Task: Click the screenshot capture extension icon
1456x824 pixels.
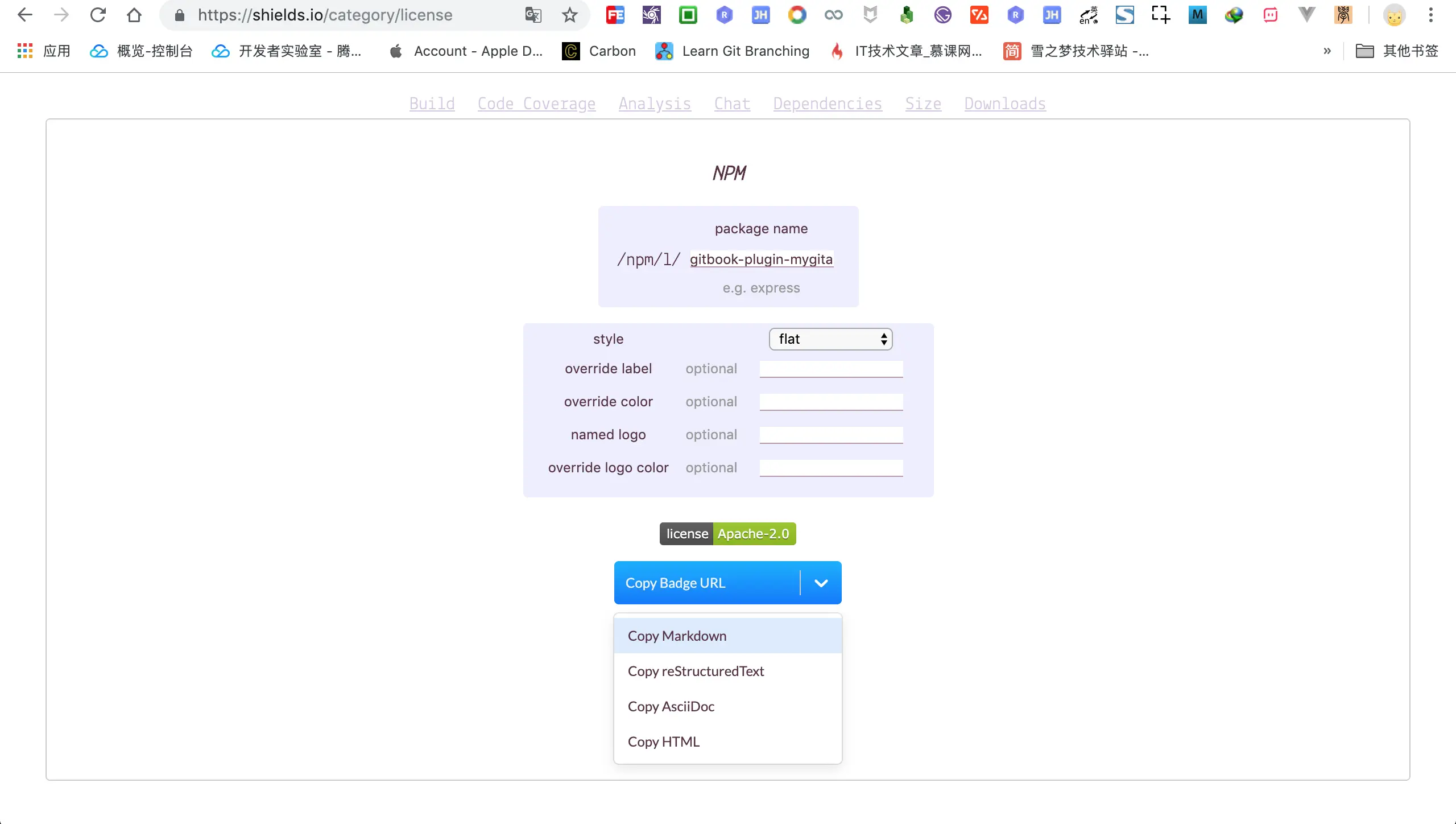Action: (1160, 15)
